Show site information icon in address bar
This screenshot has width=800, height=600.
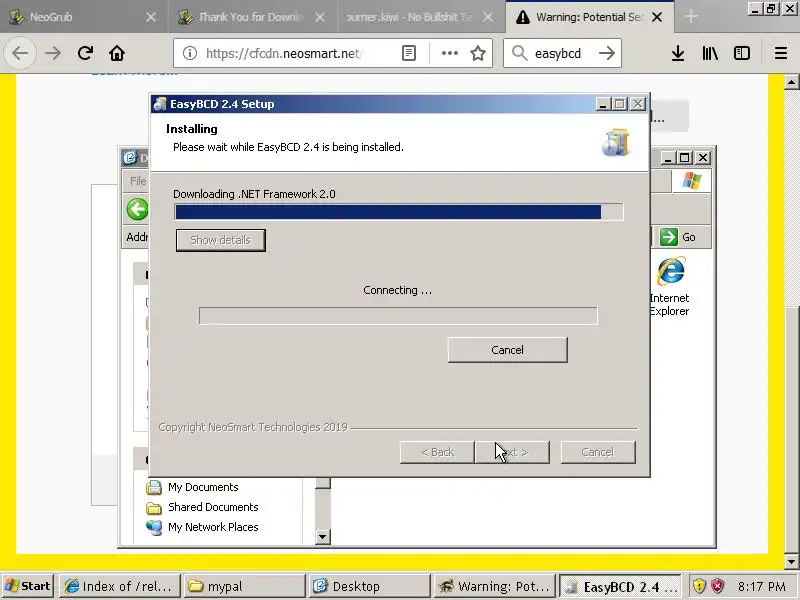pos(190,53)
